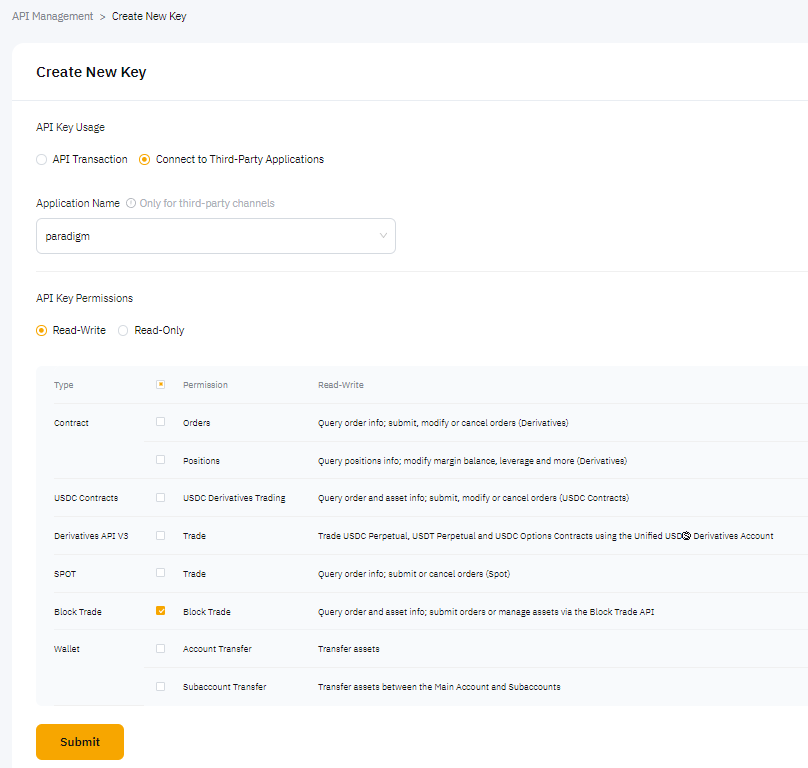The image size is (808, 768).
Task: Tick the SPOT Trade checkbox
Action: (x=160, y=573)
